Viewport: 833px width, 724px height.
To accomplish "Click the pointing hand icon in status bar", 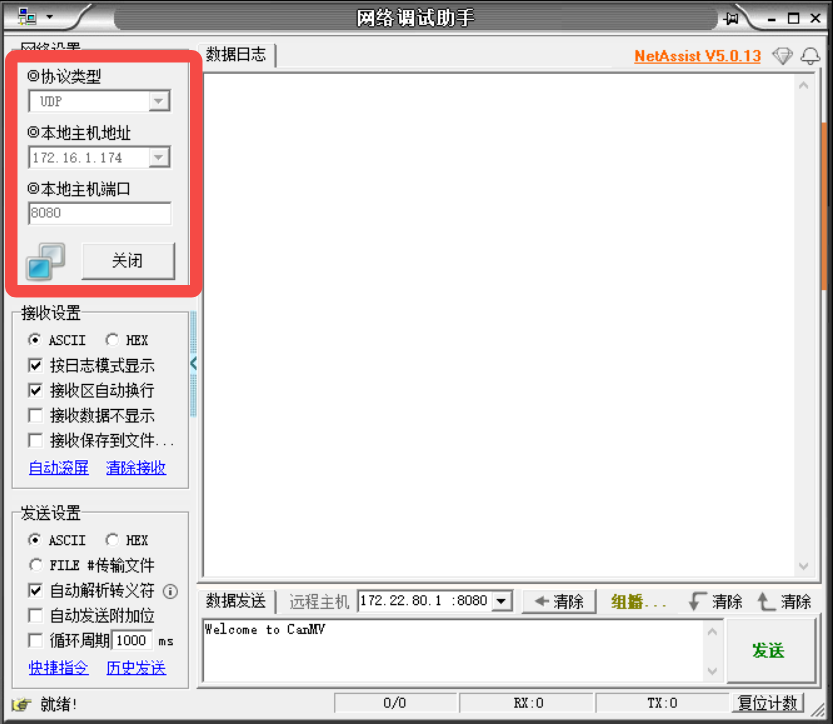I will click(x=21, y=704).
